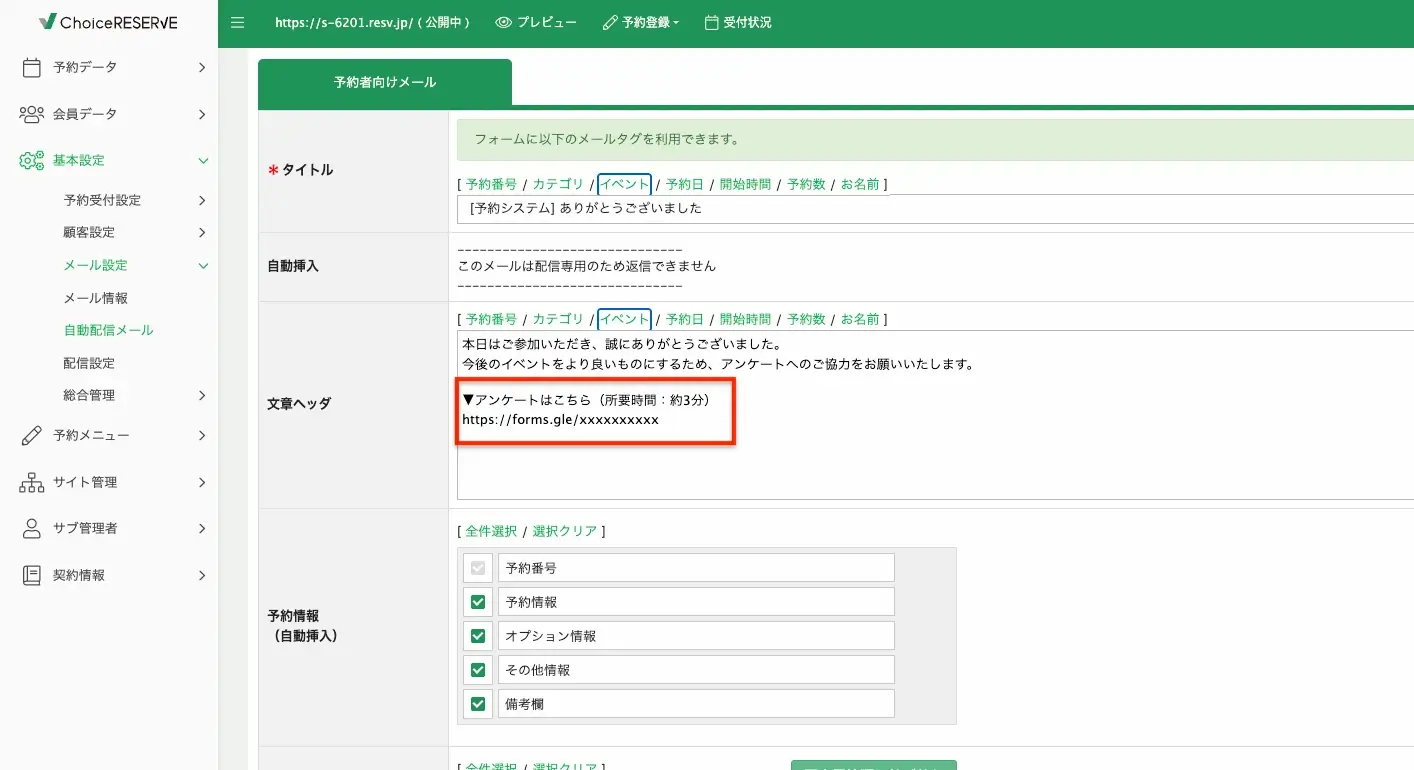Expand 契約情報 chevron
This screenshot has height=770, width=1414.
[202, 575]
